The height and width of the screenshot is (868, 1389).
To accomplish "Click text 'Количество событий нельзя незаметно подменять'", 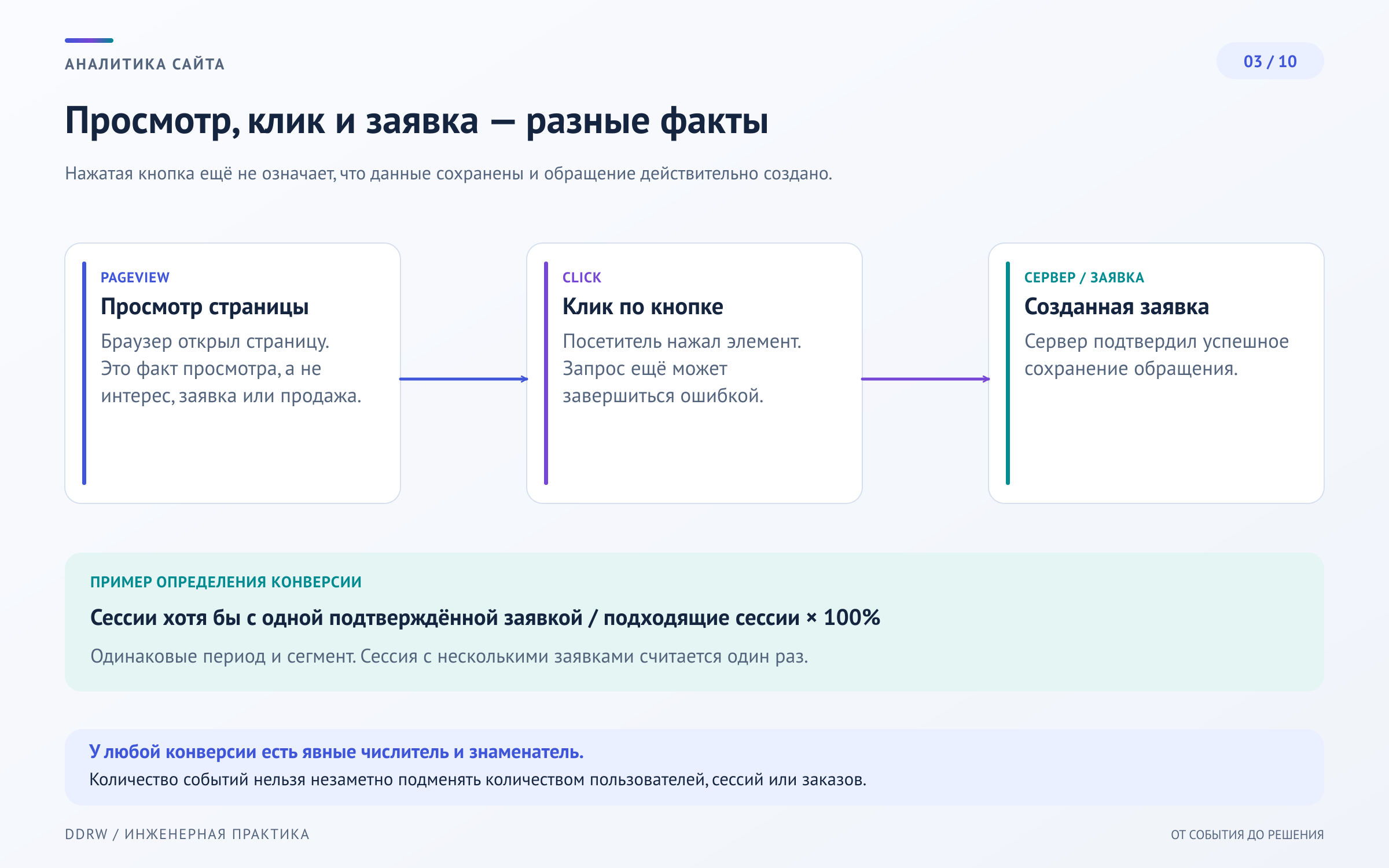I will click(285, 780).
